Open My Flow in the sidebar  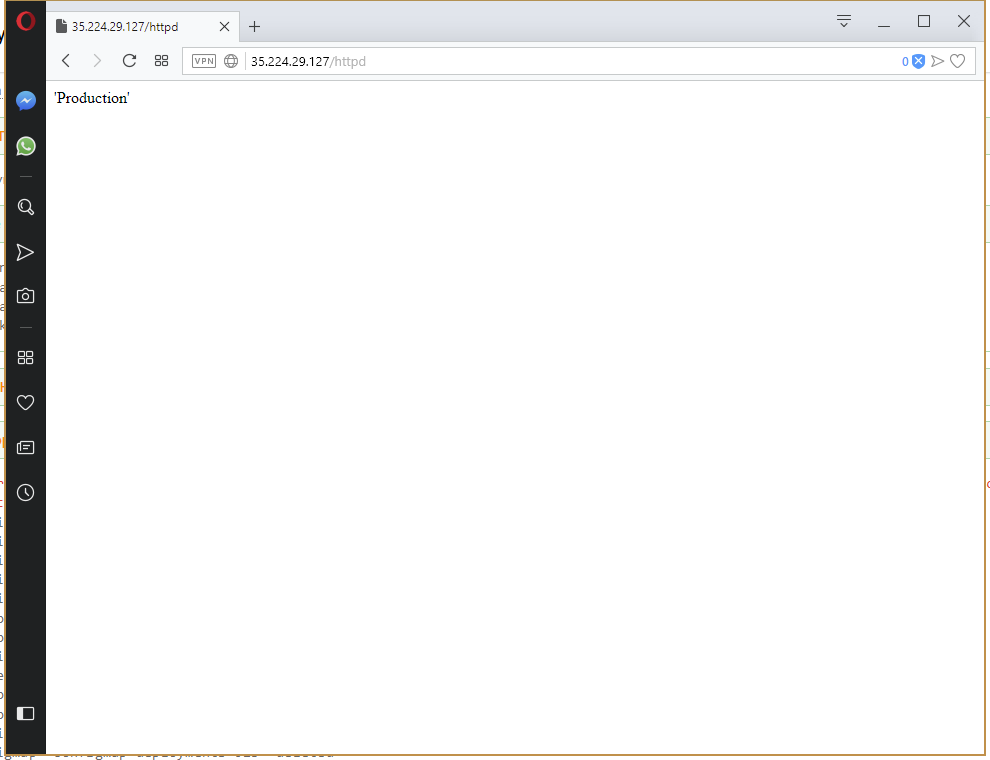[26, 252]
